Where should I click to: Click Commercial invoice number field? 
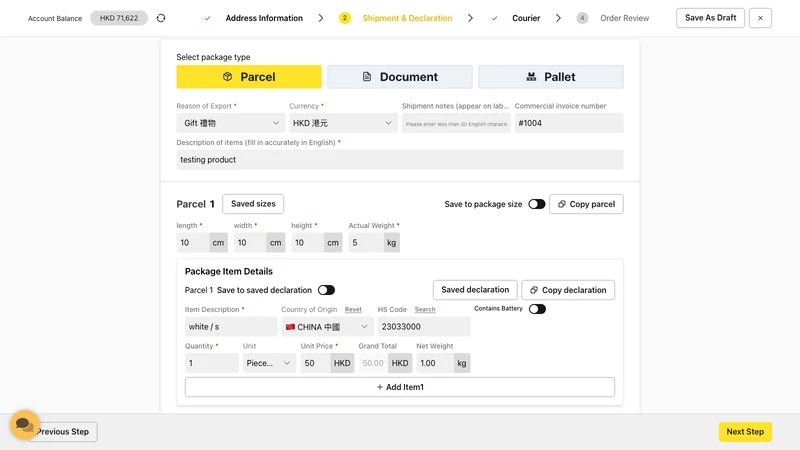click(x=569, y=123)
